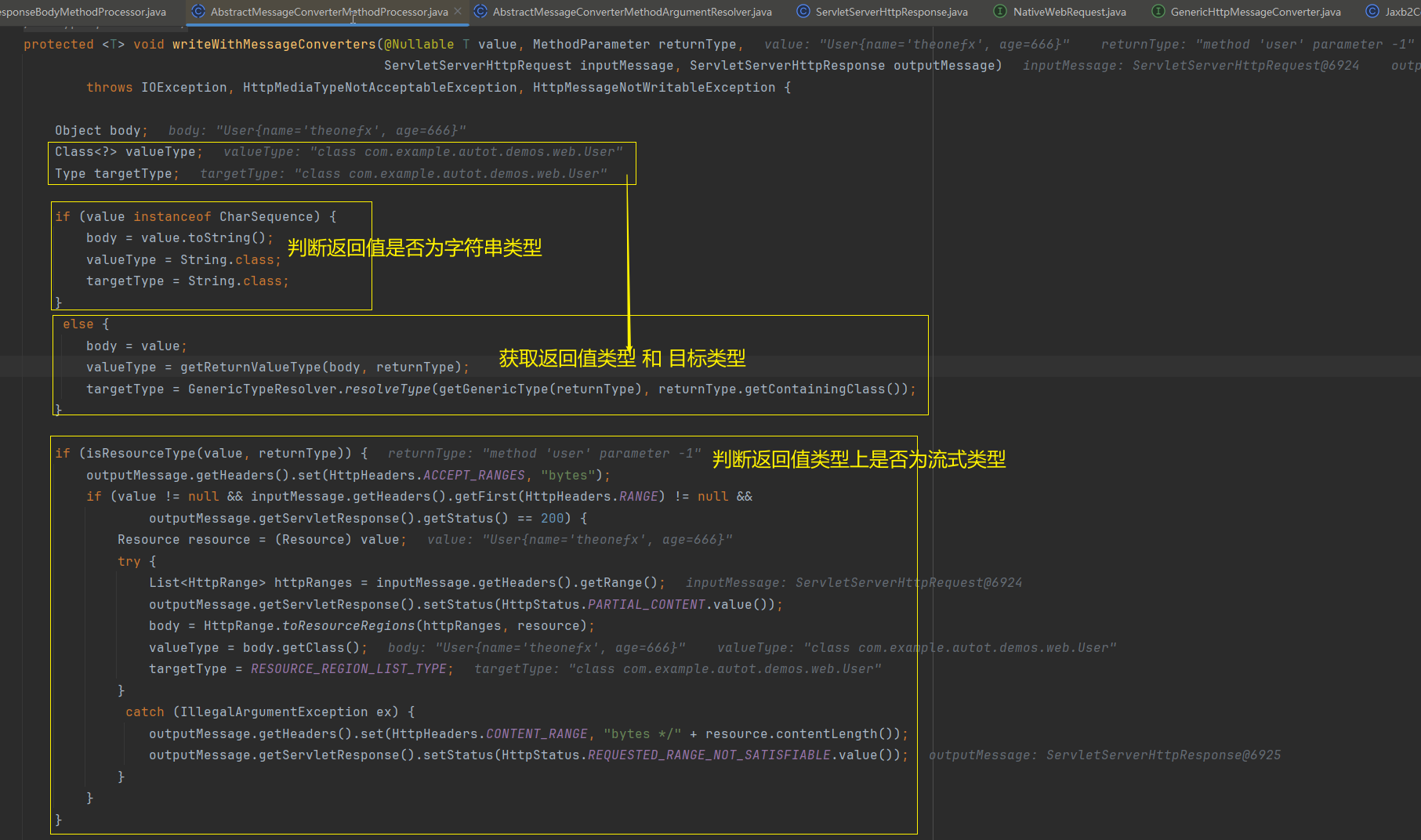Click the 200 status literal
This screenshot has width=1421, height=840.
553,519
